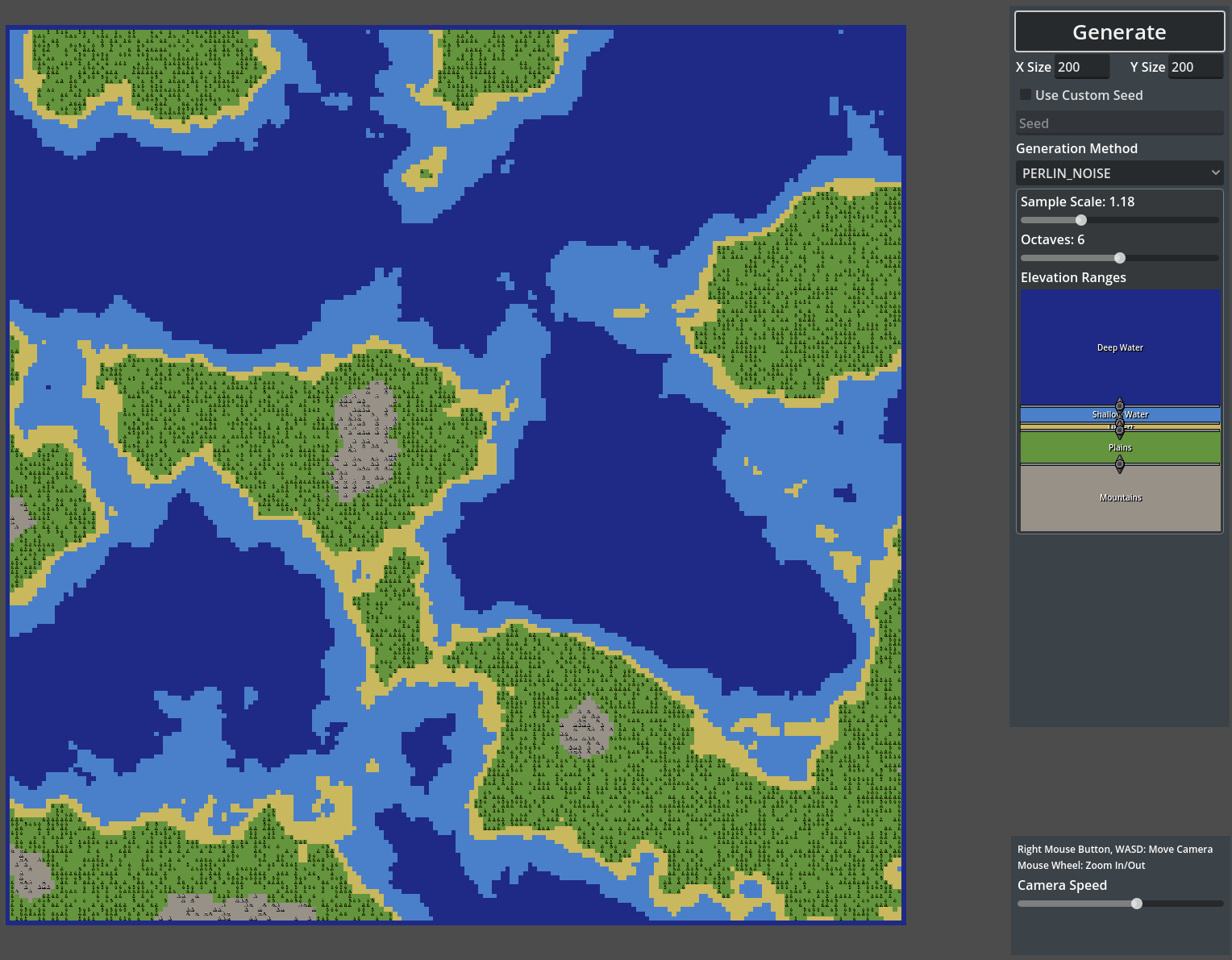Click the Camera Speed slider handle
1232x960 pixels.
coord(1137,904)
